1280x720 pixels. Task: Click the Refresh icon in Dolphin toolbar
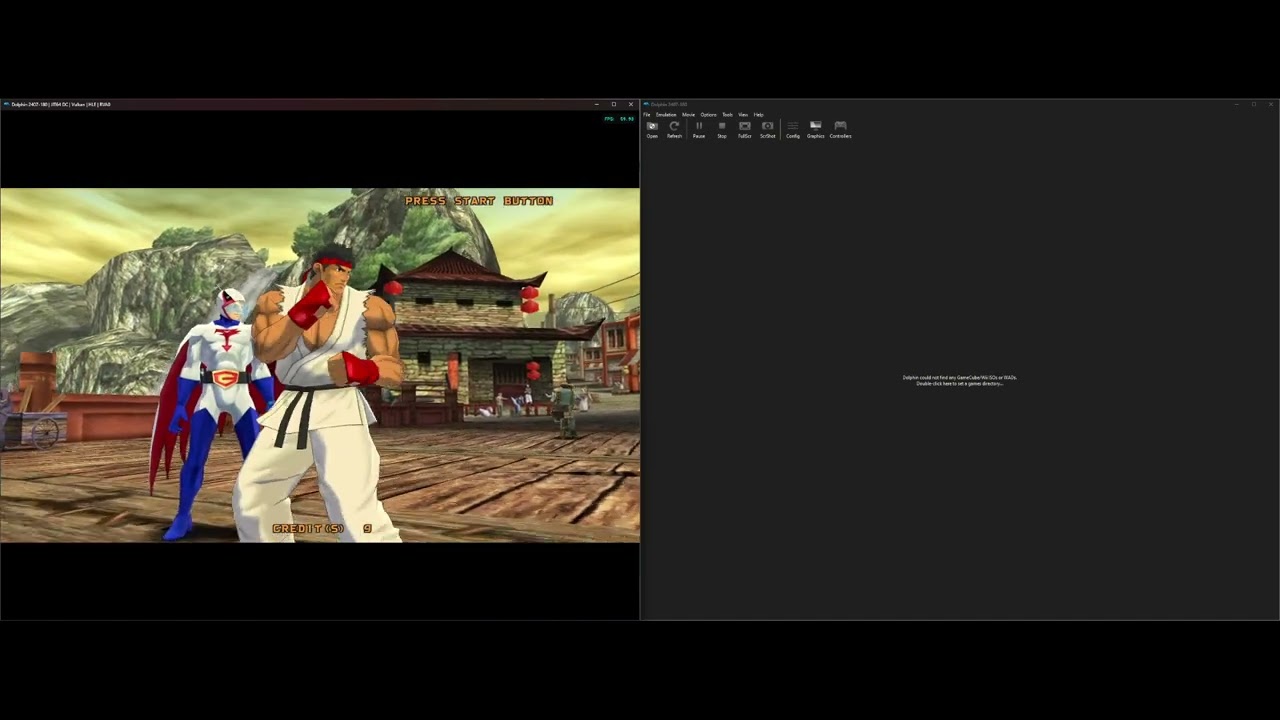(674, 130)
